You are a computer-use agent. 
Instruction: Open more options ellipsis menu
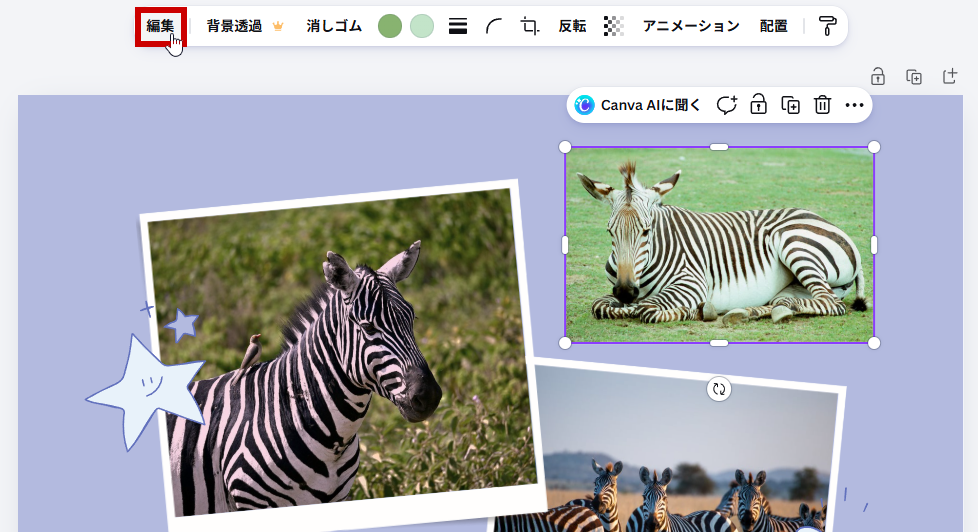[x=855, y=105]
